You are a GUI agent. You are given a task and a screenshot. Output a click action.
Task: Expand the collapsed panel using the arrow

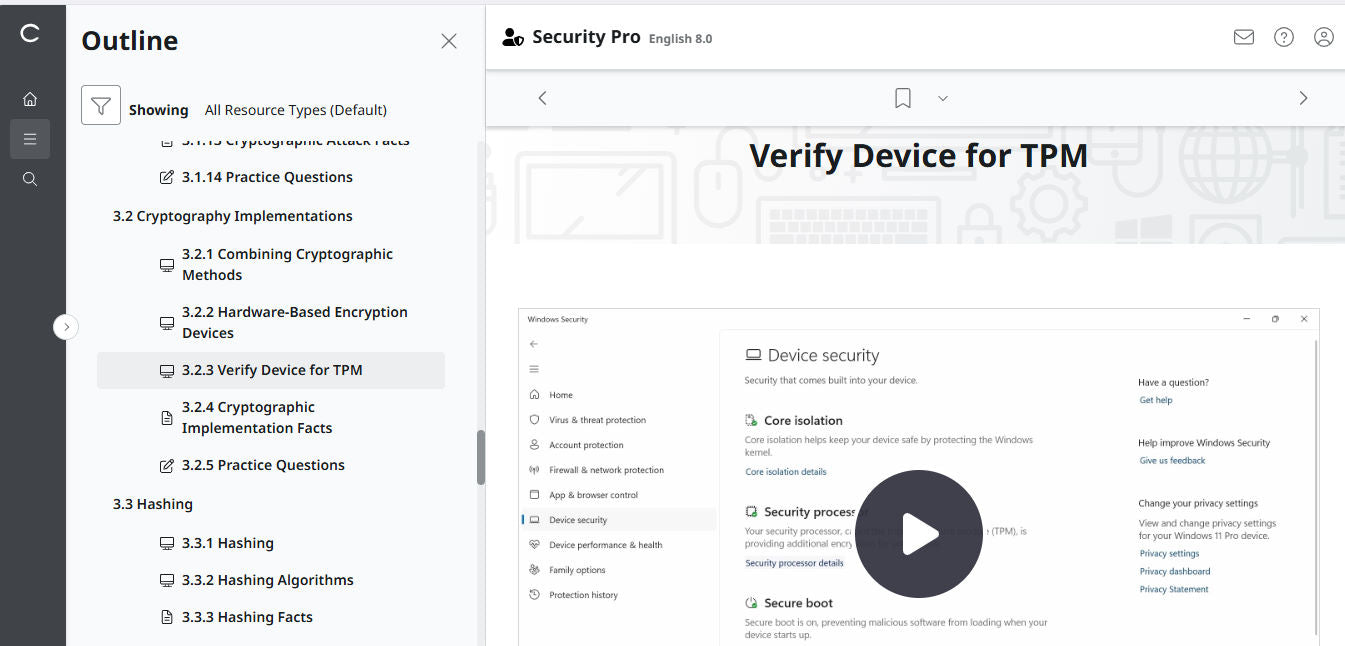(66, 326)
